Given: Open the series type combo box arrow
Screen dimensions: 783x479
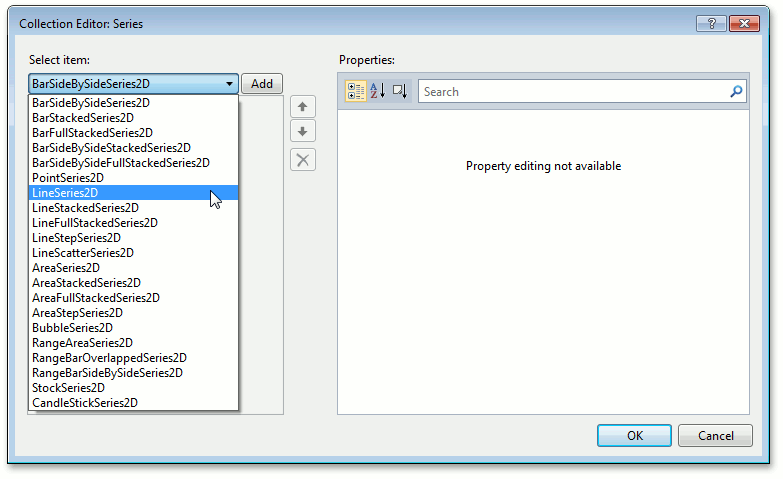Looking at the screenshot, I should click(x=229, y=84).
